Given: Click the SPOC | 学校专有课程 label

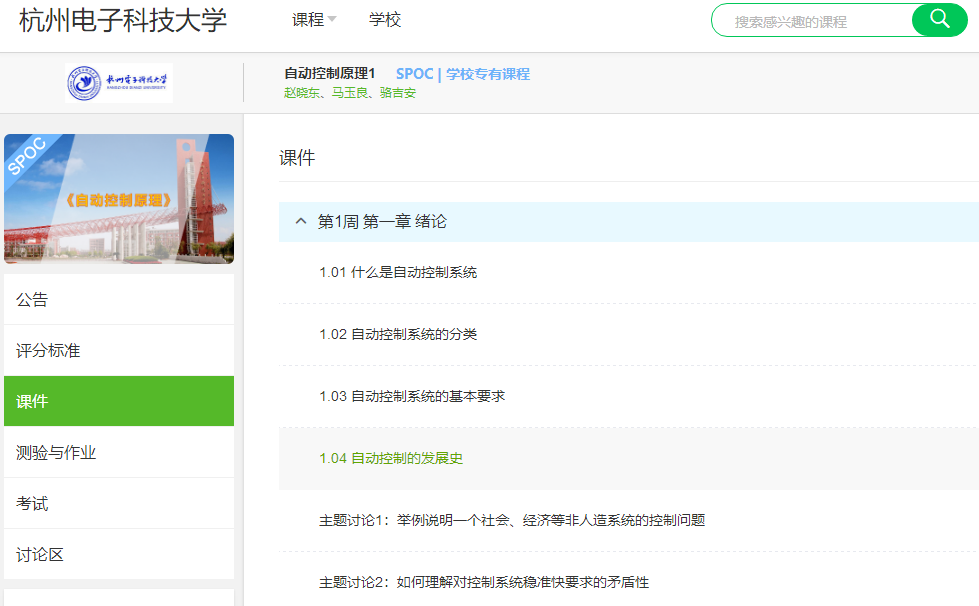Looking at the screenshot, I should click(463, 74).
